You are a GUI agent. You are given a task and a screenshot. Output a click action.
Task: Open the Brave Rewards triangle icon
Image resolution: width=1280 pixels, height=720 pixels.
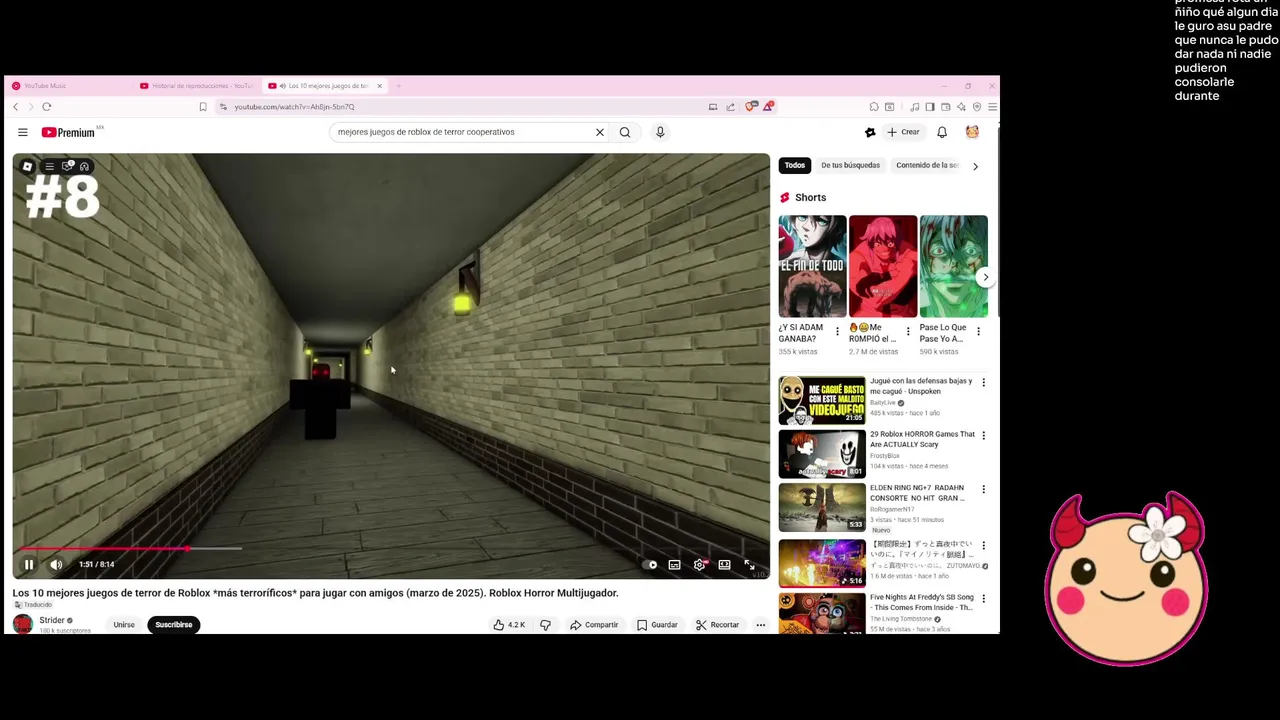click(x=768, y=107)
